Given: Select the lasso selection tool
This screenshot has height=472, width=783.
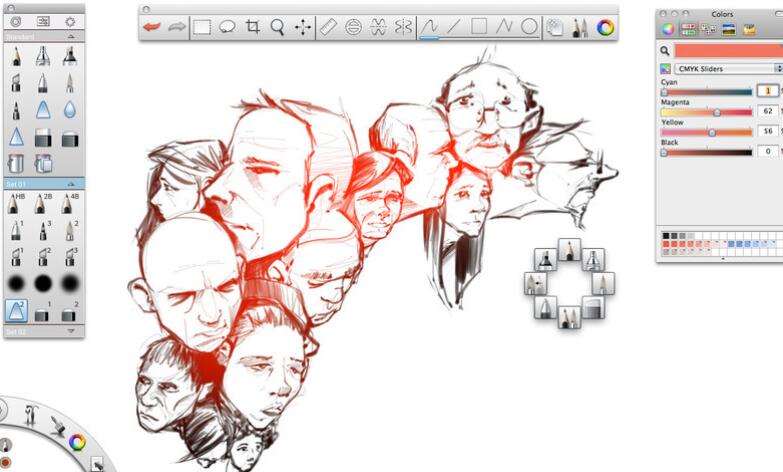Looking at the screenshot, I should pyautogui.click(x=227, y=27).
